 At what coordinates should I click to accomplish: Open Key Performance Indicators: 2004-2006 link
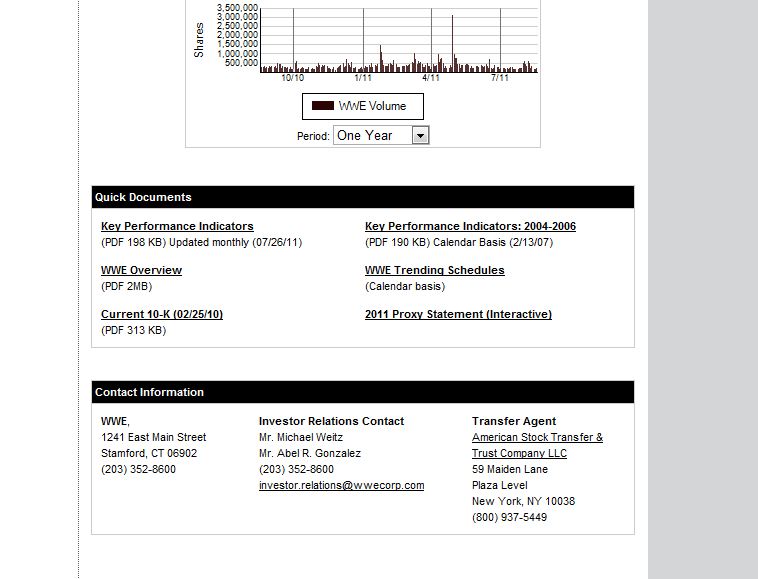(470, 226)
